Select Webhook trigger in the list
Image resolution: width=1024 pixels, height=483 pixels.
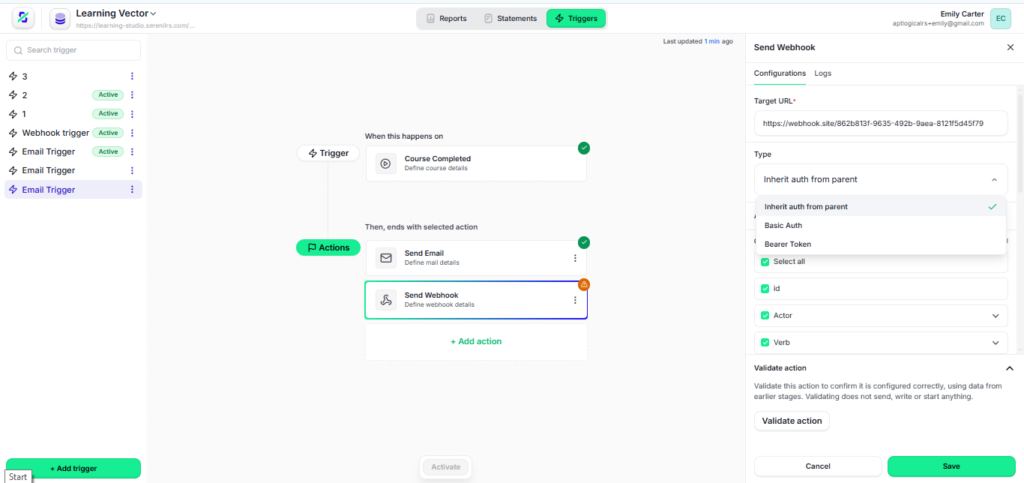click(x=73, y=133)
